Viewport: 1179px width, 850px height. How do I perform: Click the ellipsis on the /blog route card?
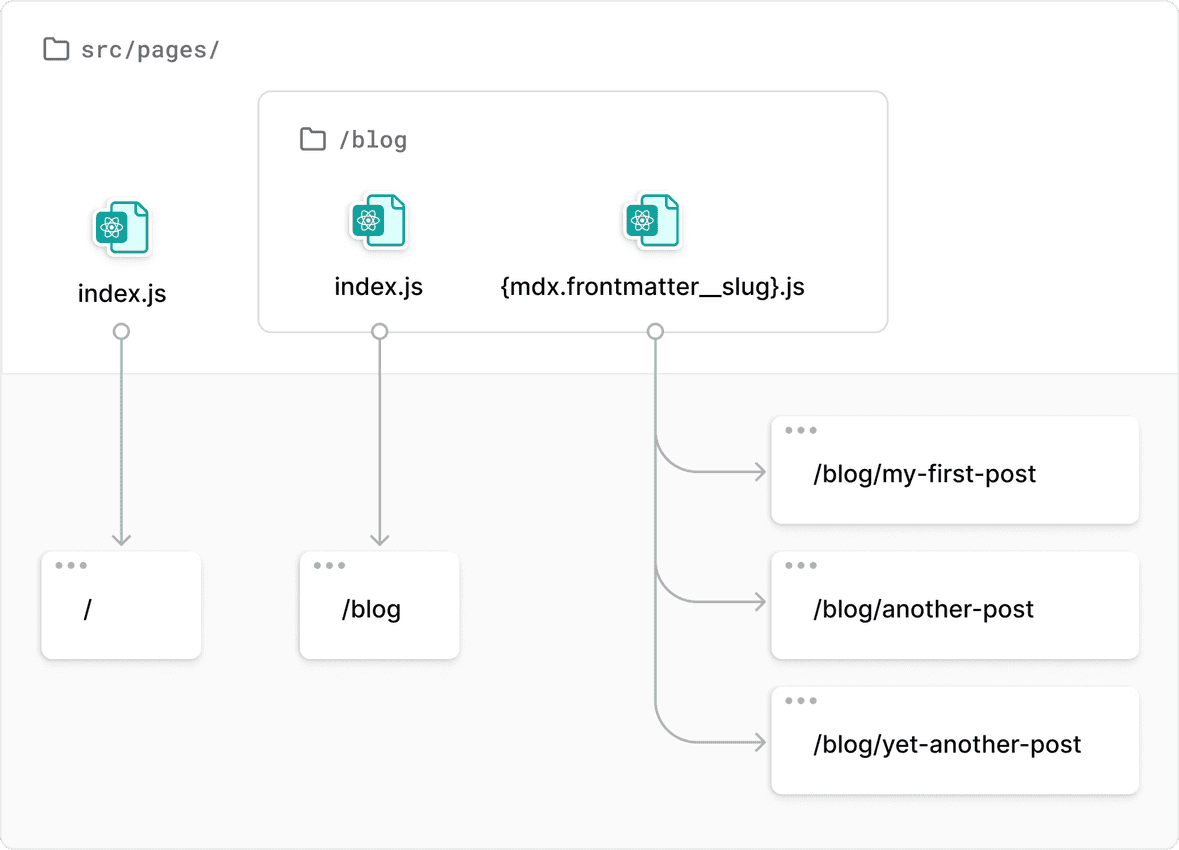[327, 564]
